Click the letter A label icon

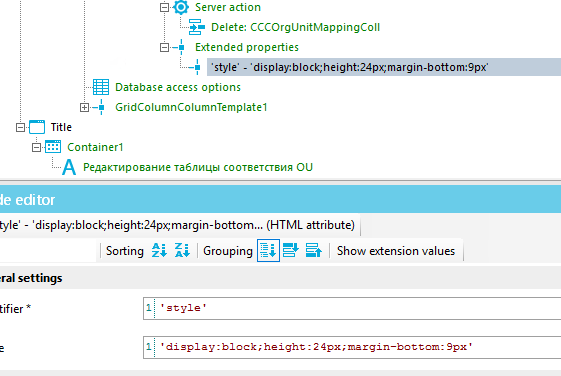point(69,167)
